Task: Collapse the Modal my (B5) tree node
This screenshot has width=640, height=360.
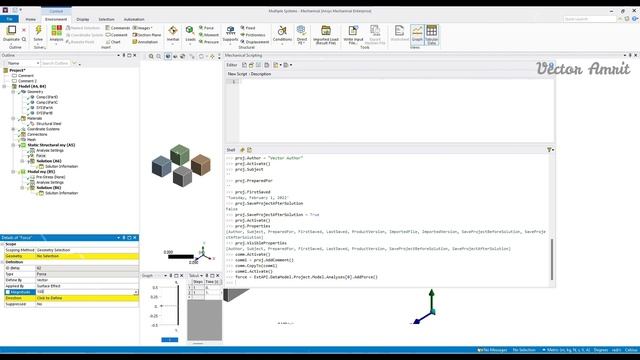Action: [x=13, y=172]
